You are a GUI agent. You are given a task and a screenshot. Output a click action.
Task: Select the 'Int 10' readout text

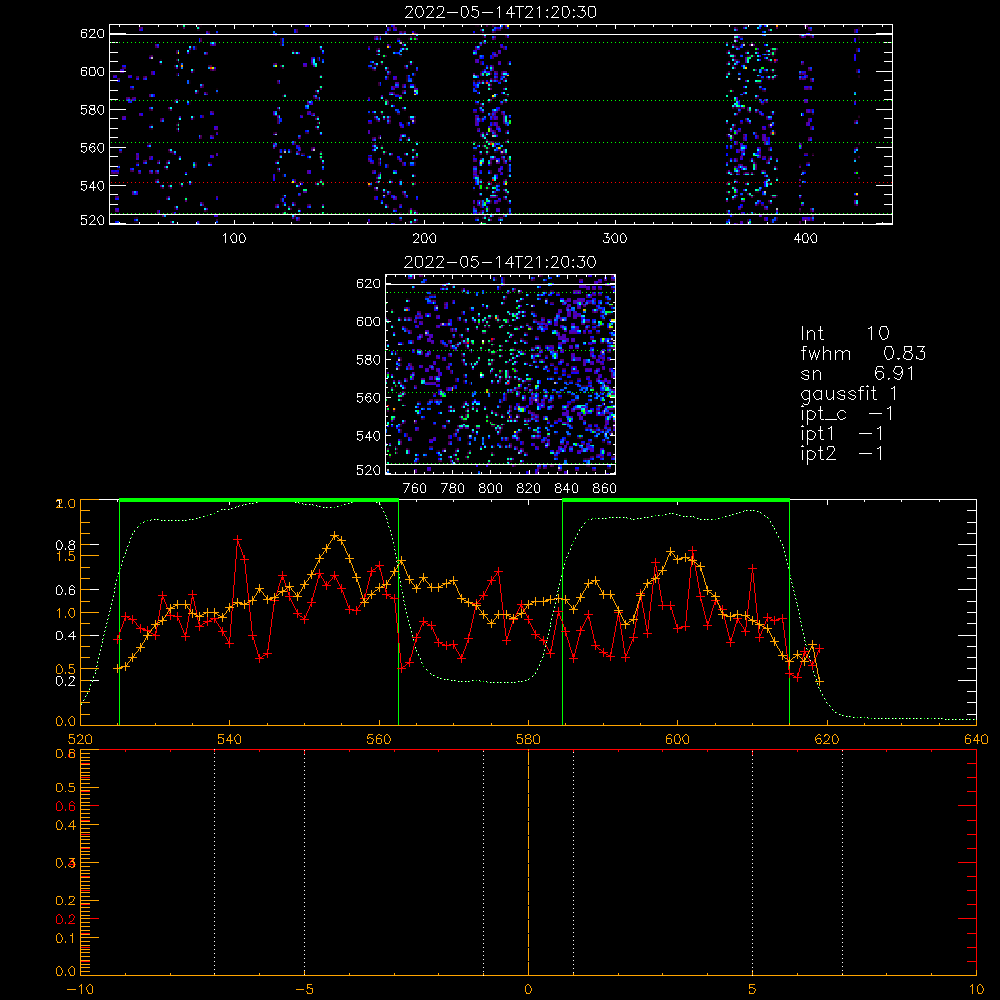(x=844, y=333)
